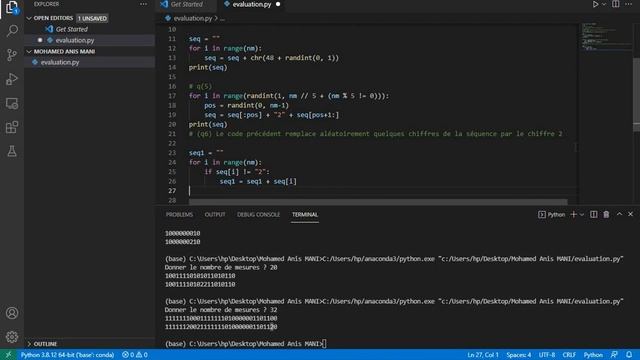Open the Manage gear icon

12,337
